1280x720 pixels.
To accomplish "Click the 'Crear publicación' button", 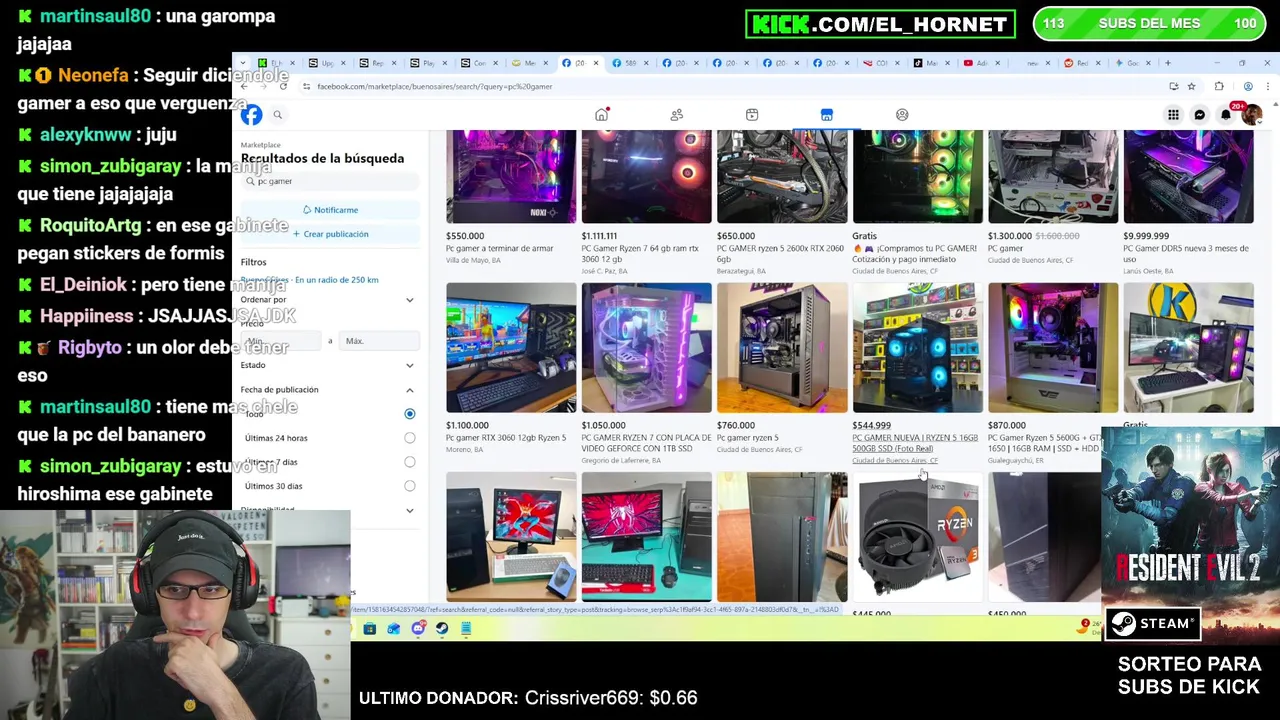I will click(x=330, y=234).
